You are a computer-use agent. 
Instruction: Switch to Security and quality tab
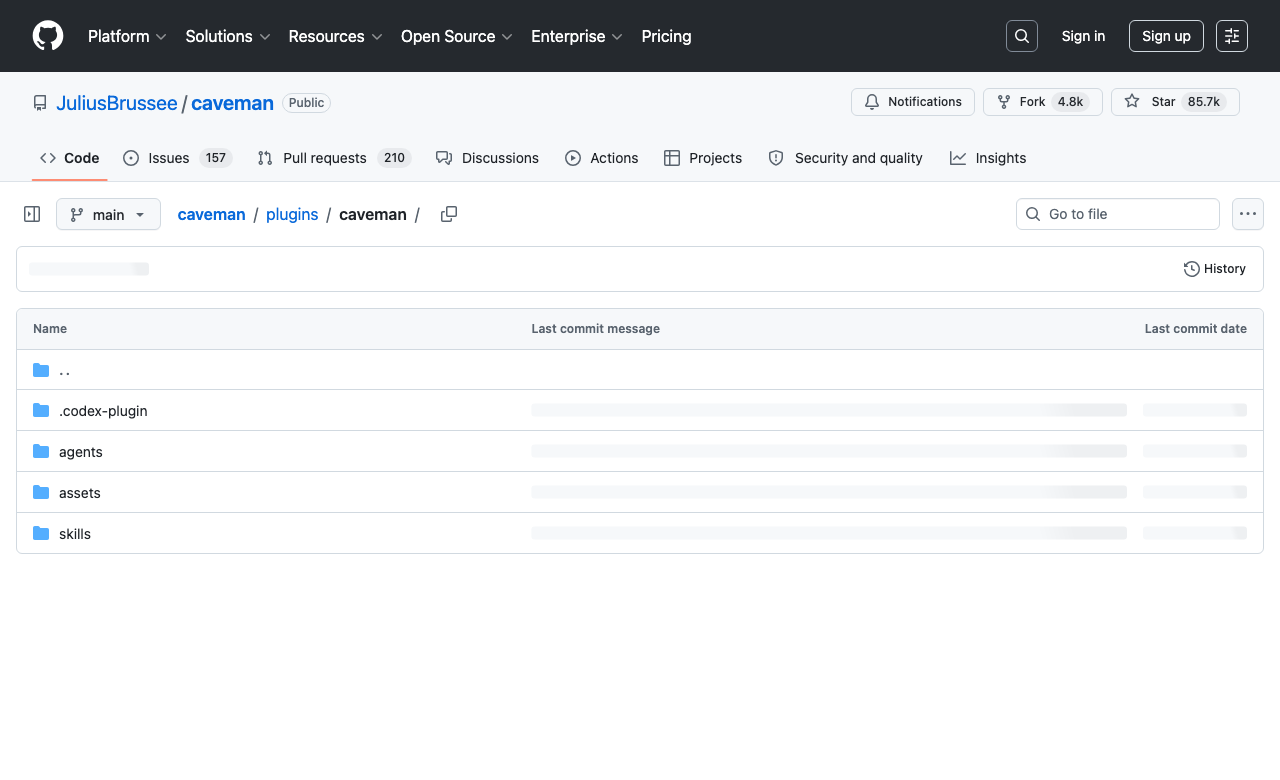tap(845, 158)
